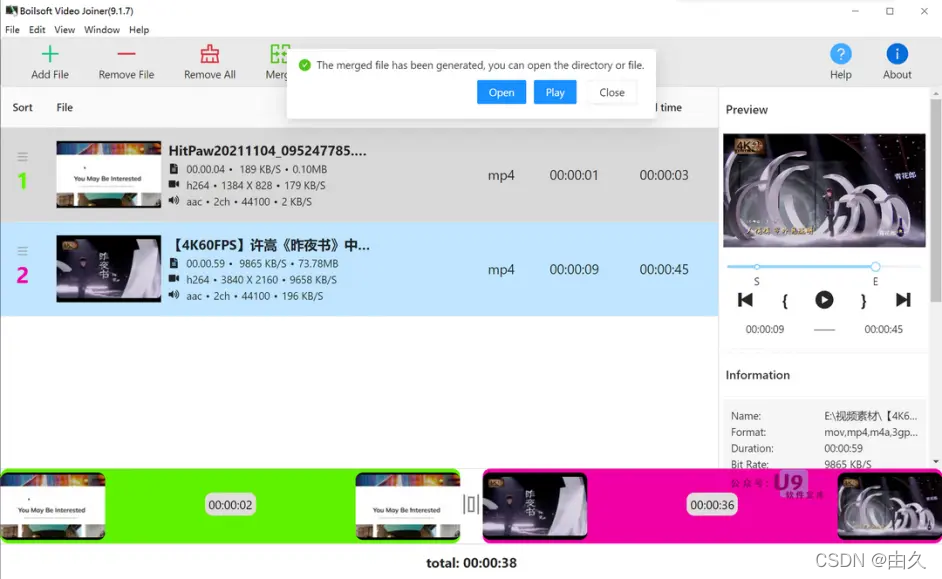Click the preview video image
Viewport: 942px width, 579px height.
[824, 190]
